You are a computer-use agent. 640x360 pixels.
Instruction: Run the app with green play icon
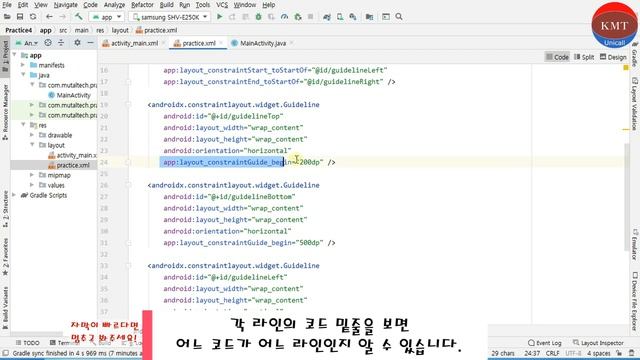pos(220,17)
